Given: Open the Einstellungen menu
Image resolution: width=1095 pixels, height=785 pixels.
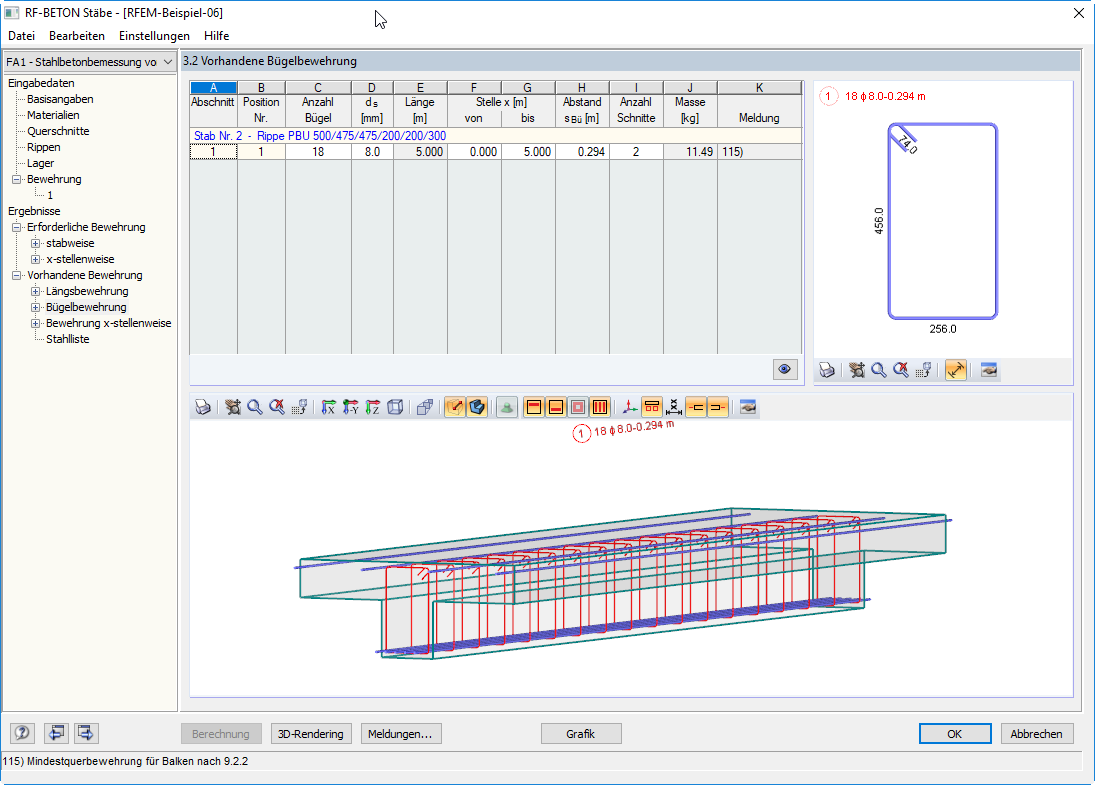Looking at the screenshot, I should click(154, 36).
